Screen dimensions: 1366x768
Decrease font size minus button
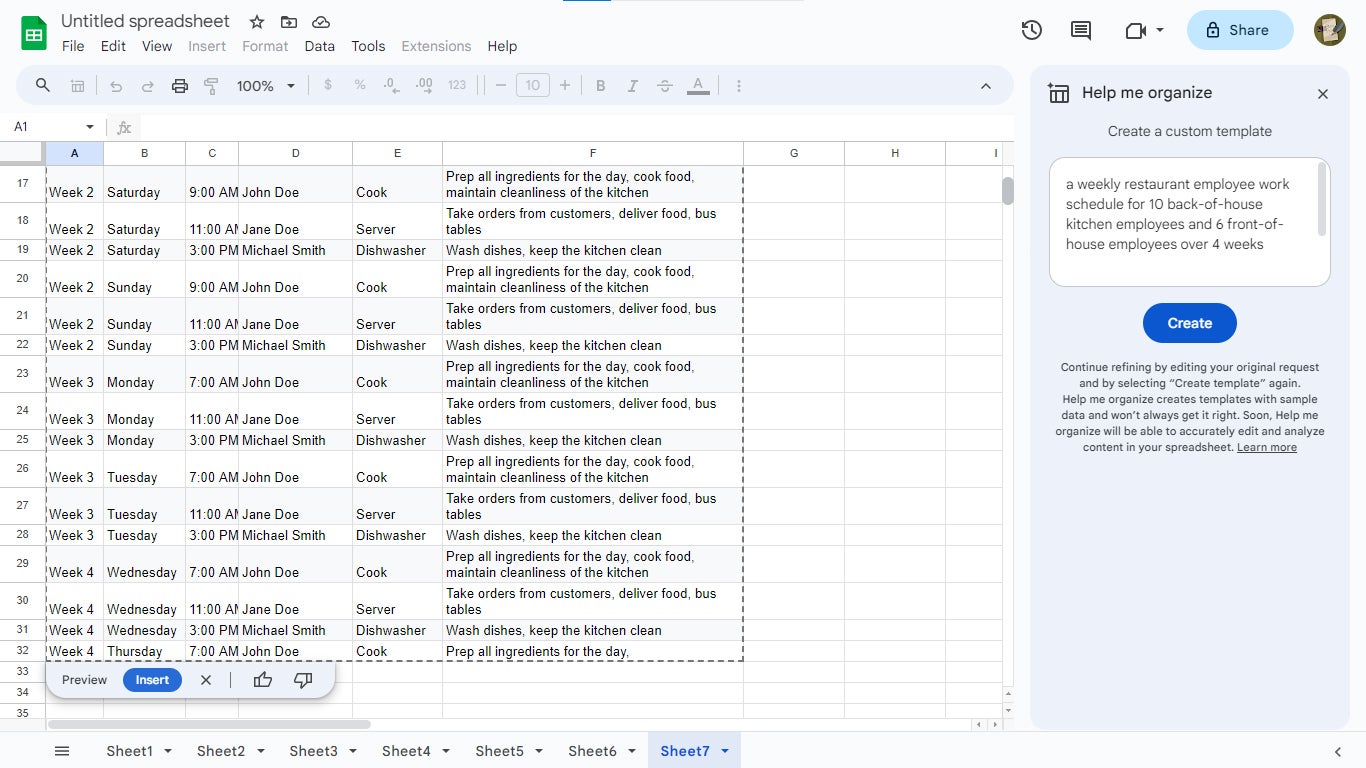click(501, 86)
